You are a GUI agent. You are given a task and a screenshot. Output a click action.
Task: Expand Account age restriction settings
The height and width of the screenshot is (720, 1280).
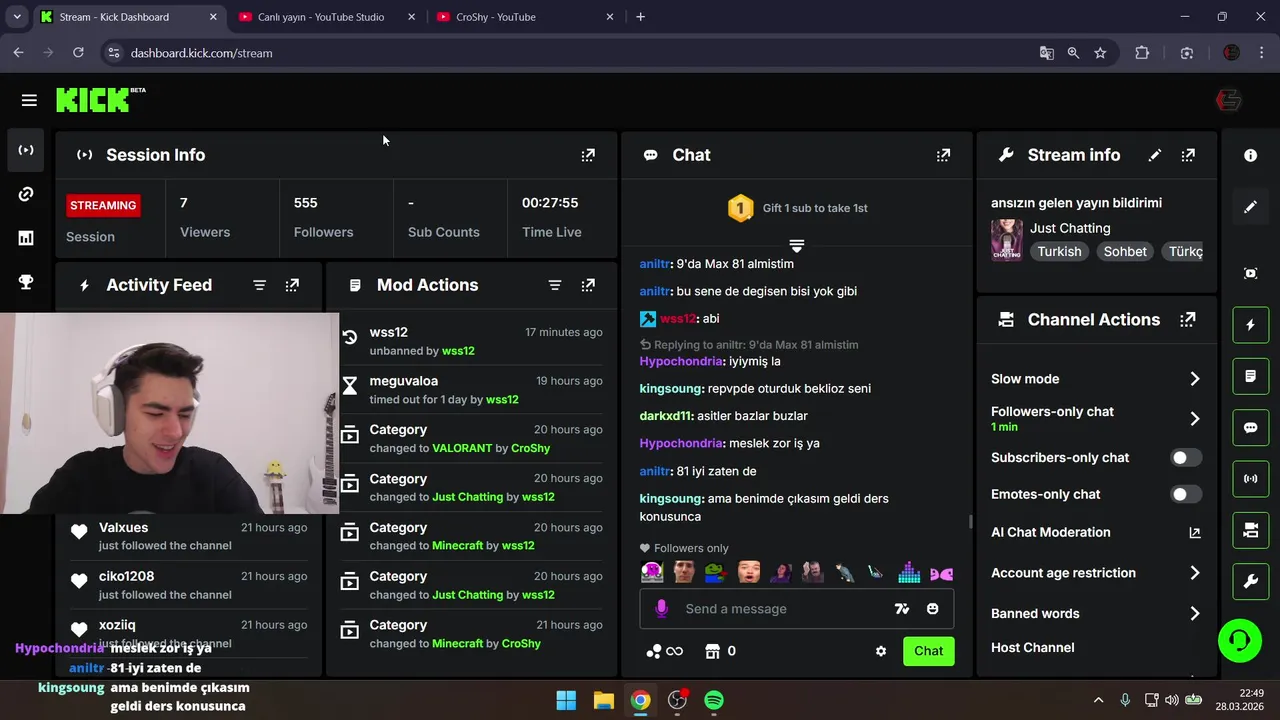click(1194, 573)
